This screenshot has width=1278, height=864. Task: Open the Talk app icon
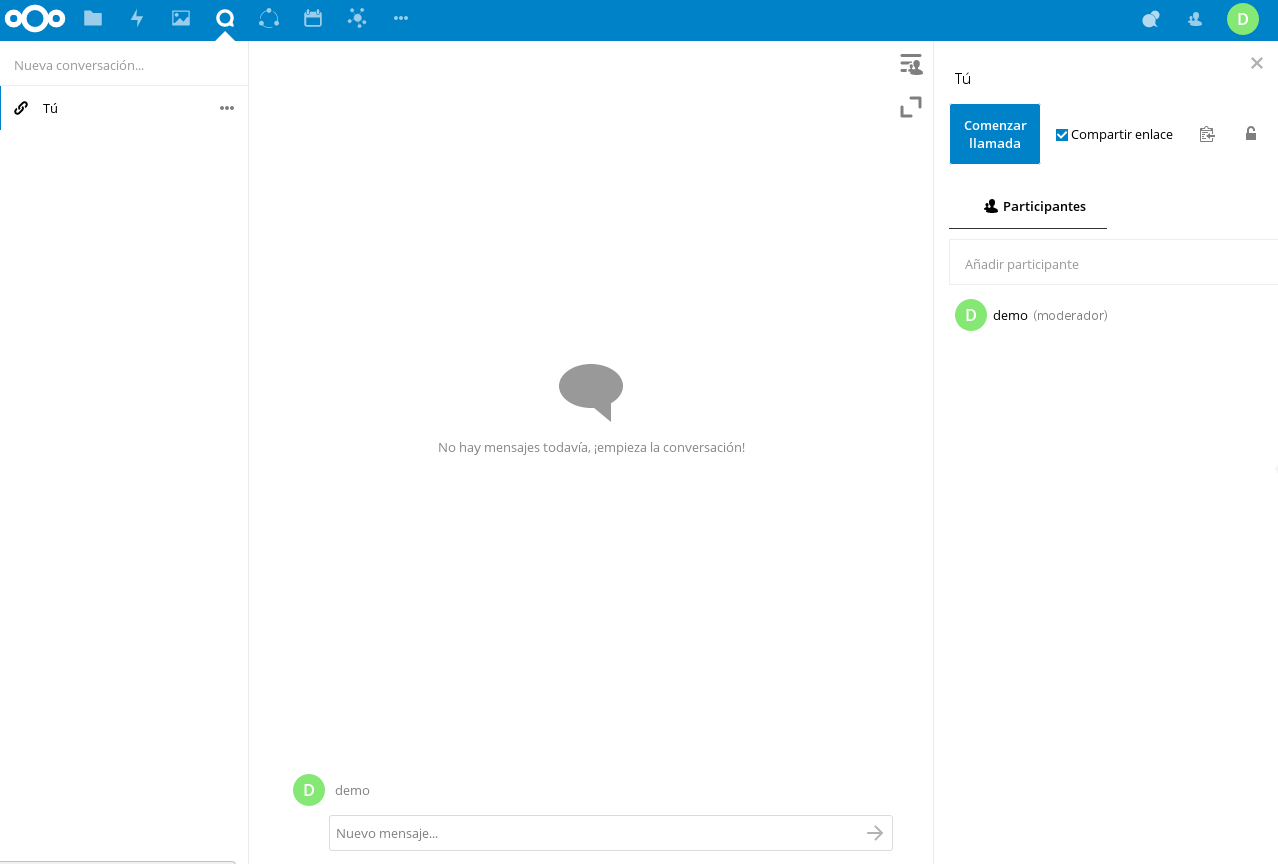pos(225,18)
